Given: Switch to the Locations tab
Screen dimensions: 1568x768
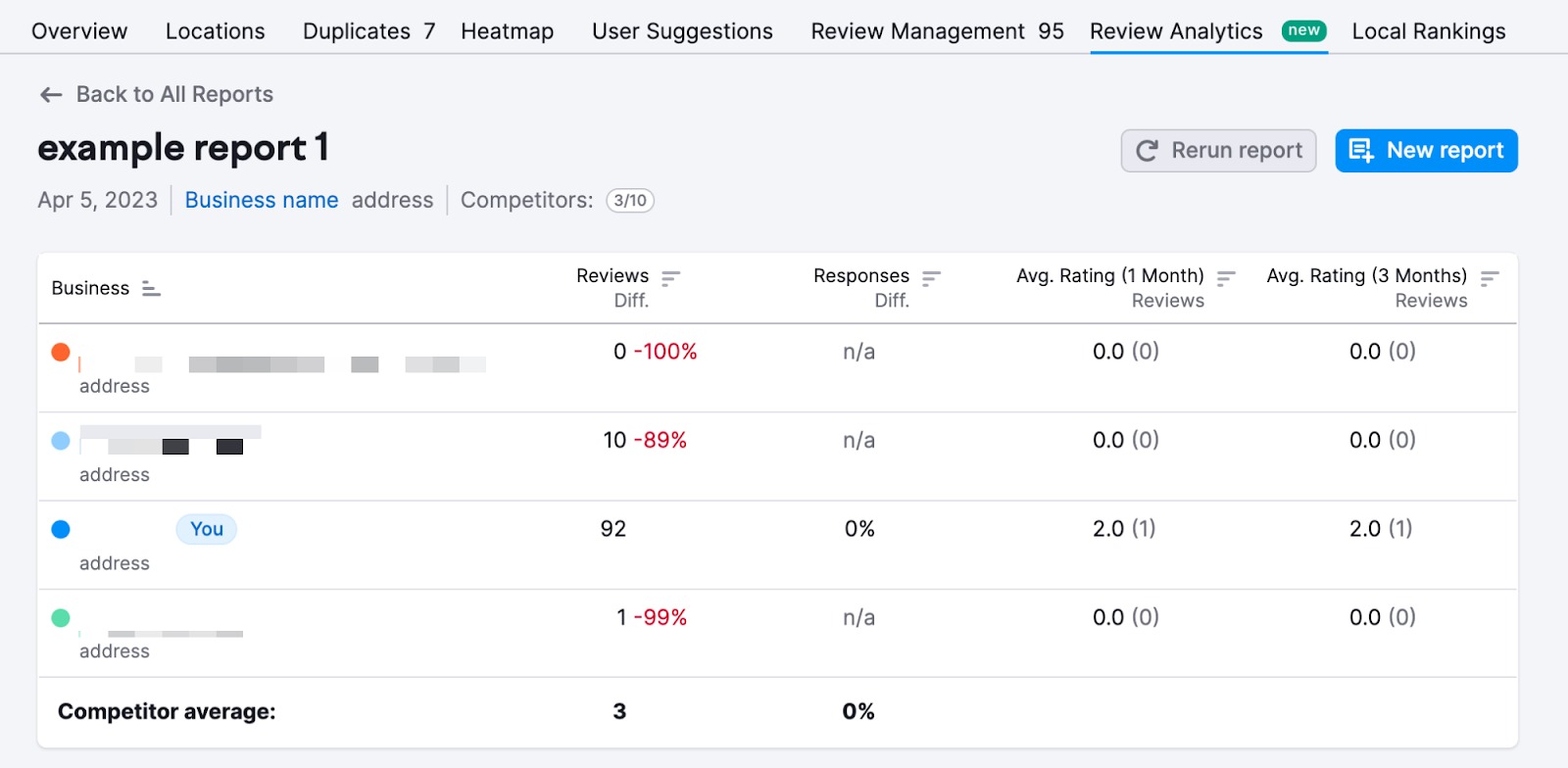Looking at the screenshot, I should 215,31.
